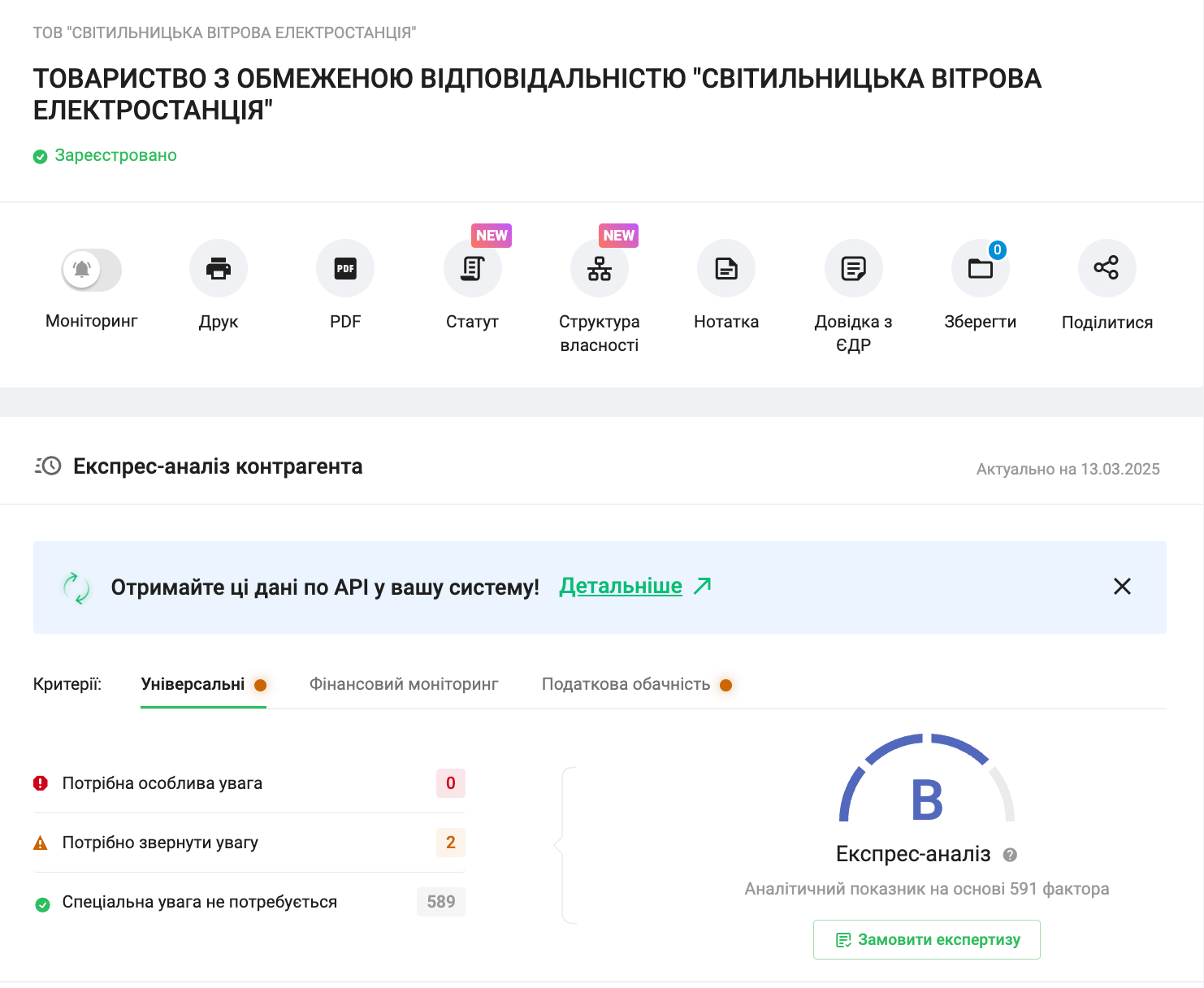
Task: Follow the Детальніше link
Action: pyautogui.click(x=621, y=586)
